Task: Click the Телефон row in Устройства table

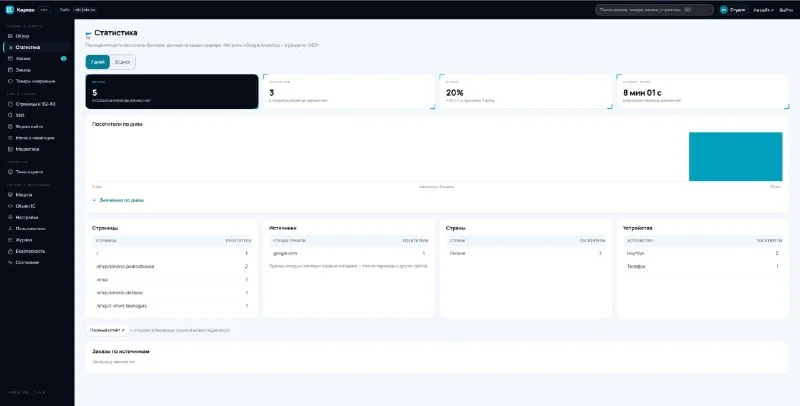Action: click(703, 266)
